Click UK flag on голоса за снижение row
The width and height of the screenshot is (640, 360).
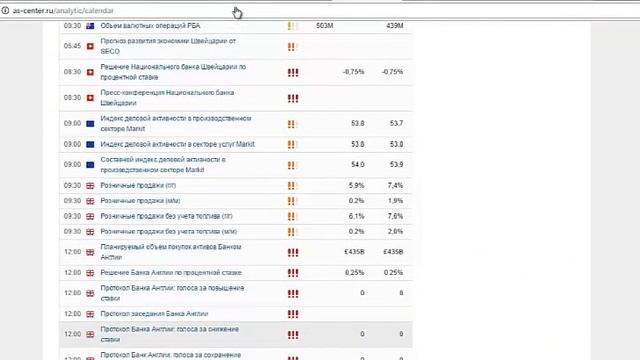pyautogui.click(x=90, y=334)
